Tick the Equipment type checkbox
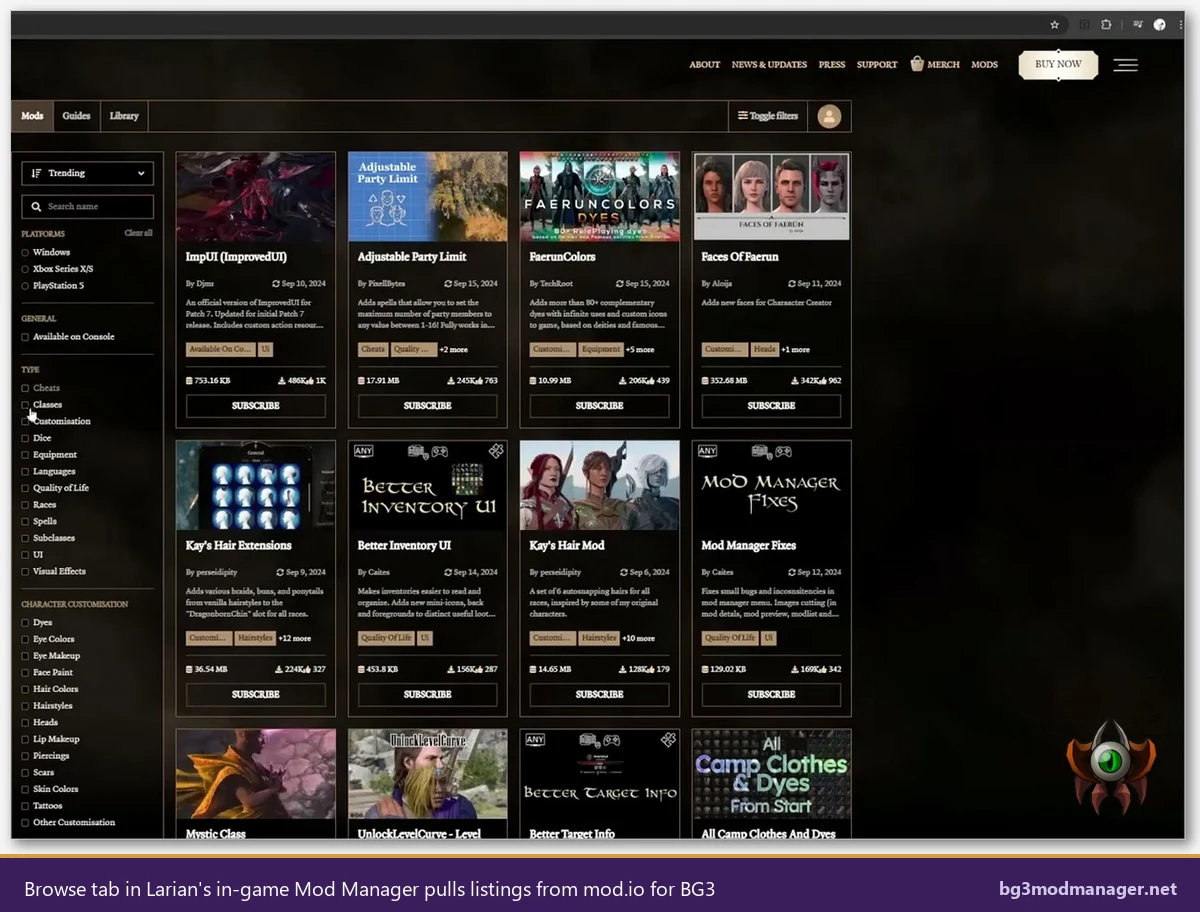The height and width of the screenshot is (912, 1200). pyautogui.click(x=26, y=455)
